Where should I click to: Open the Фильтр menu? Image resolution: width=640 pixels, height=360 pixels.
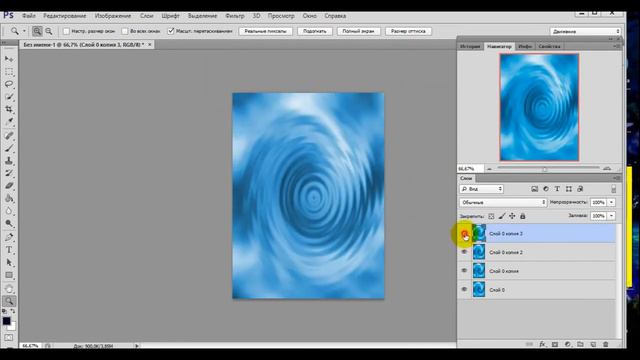pyautogui.click(x=235, y=16)
